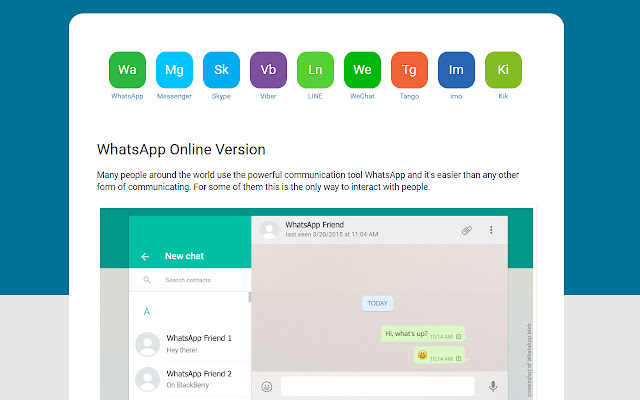640x400 pixels.
Task: Click WhatsApp Friend avatar in chat header
Action: (269, 230)
